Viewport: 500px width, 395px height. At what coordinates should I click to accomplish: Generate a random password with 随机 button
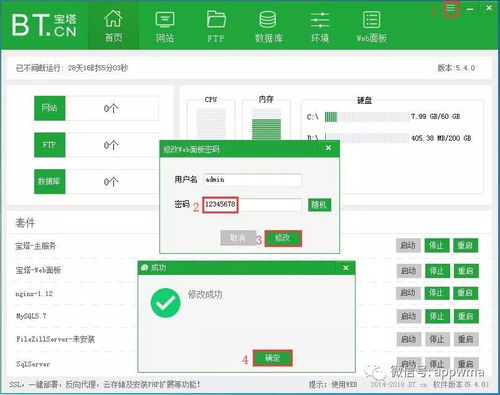319,205
